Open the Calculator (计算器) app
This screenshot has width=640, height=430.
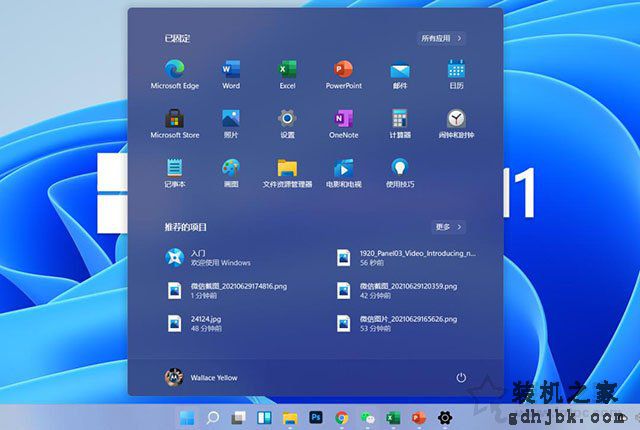point(400,124)
